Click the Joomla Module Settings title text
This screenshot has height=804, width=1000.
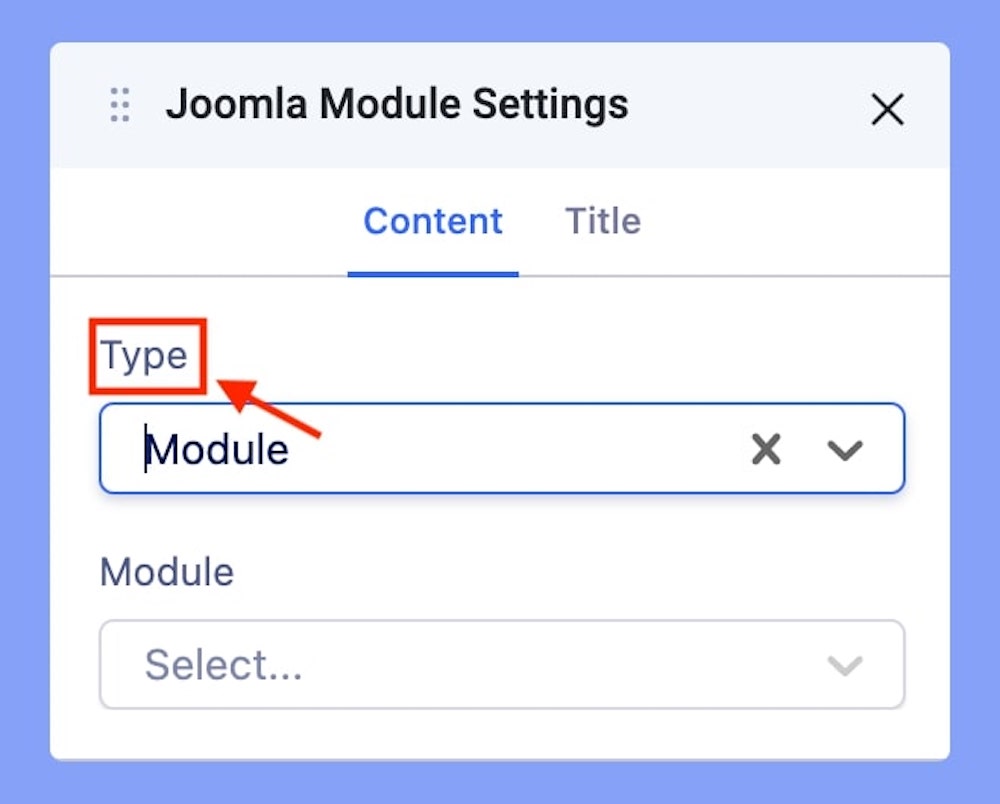[397, 104]
